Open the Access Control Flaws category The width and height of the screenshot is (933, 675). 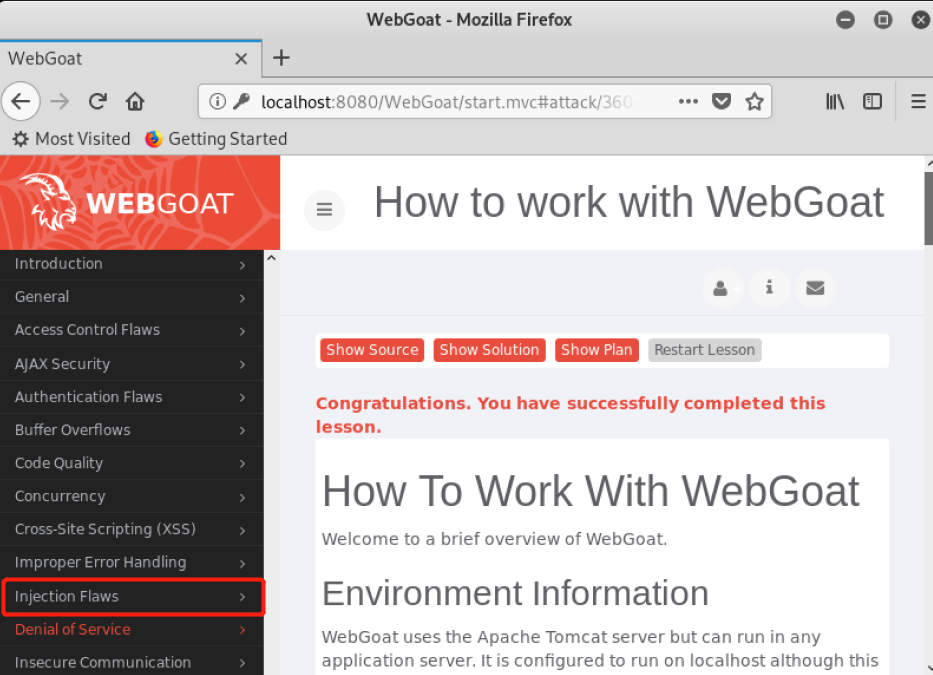pyautogui.click(x=132, y=330)
